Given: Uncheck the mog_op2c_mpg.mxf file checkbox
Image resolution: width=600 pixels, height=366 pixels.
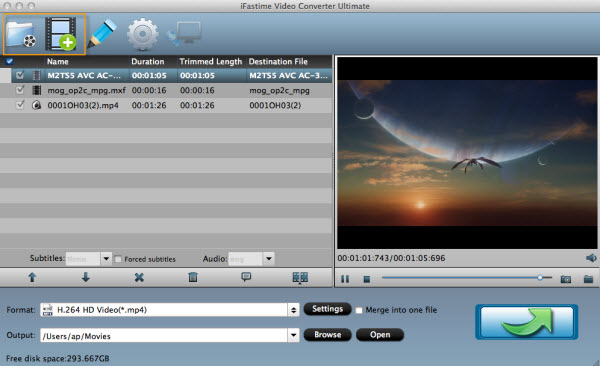Looking at the screenshot, I should tap(20, 90).
